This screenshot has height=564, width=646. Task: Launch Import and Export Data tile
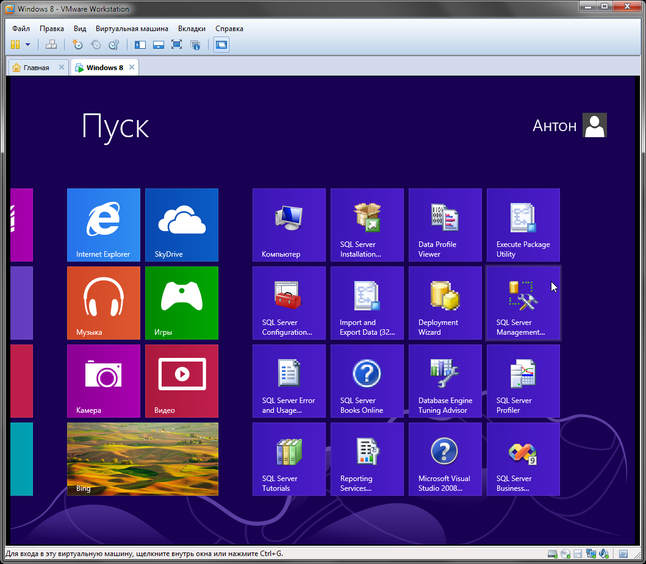[367, 303]
